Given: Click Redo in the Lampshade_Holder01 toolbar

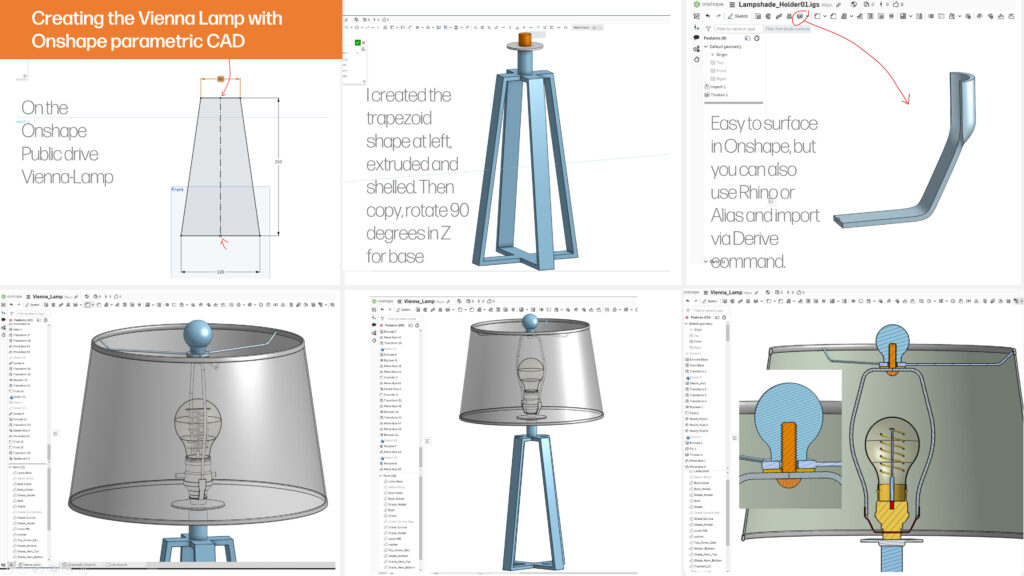Looking at the screenshot, I should pyautogui.click(x=718, y=16).
